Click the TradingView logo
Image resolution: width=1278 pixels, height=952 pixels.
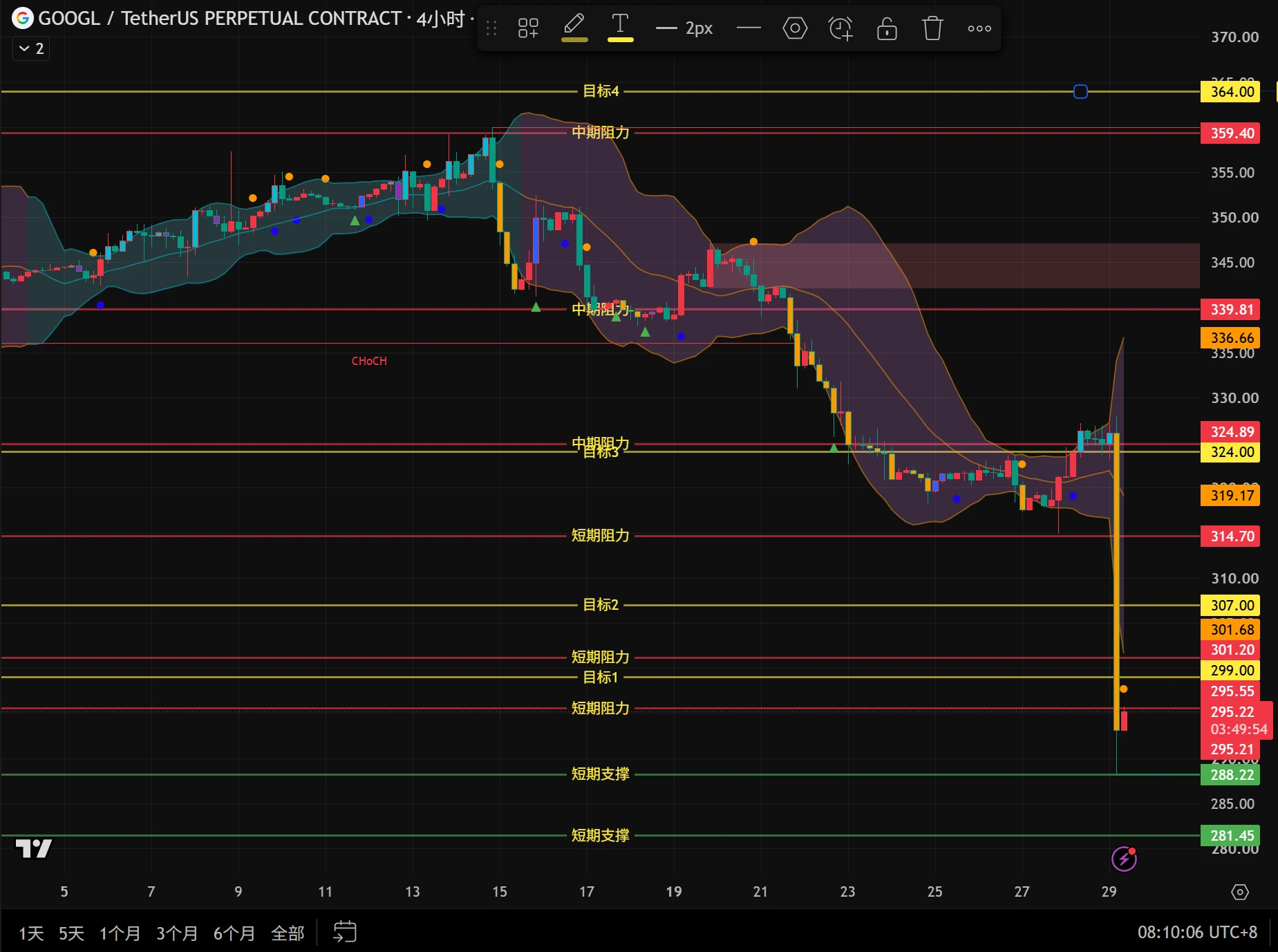click(x=34, y=848)
